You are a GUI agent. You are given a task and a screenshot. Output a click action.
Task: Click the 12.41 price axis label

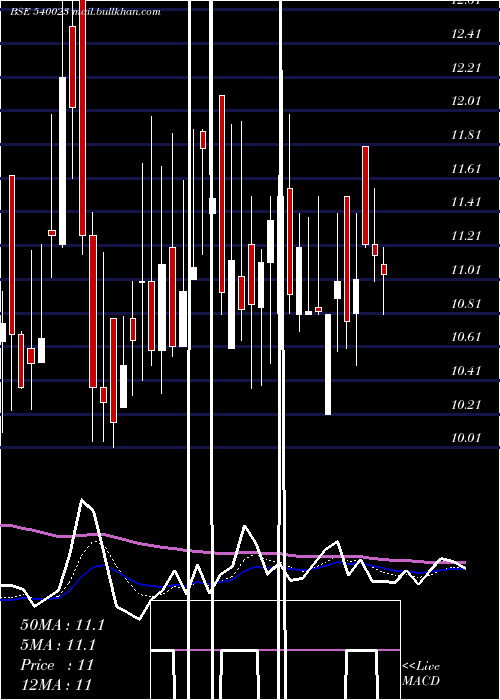pos(466,33)
